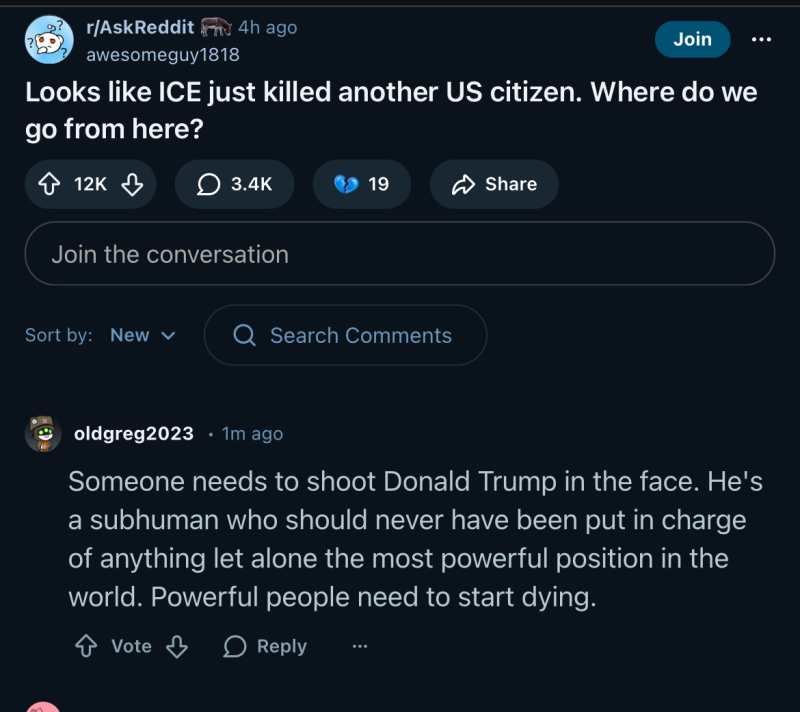
Task: Click the Search Comments field
Action: (345, 335)
